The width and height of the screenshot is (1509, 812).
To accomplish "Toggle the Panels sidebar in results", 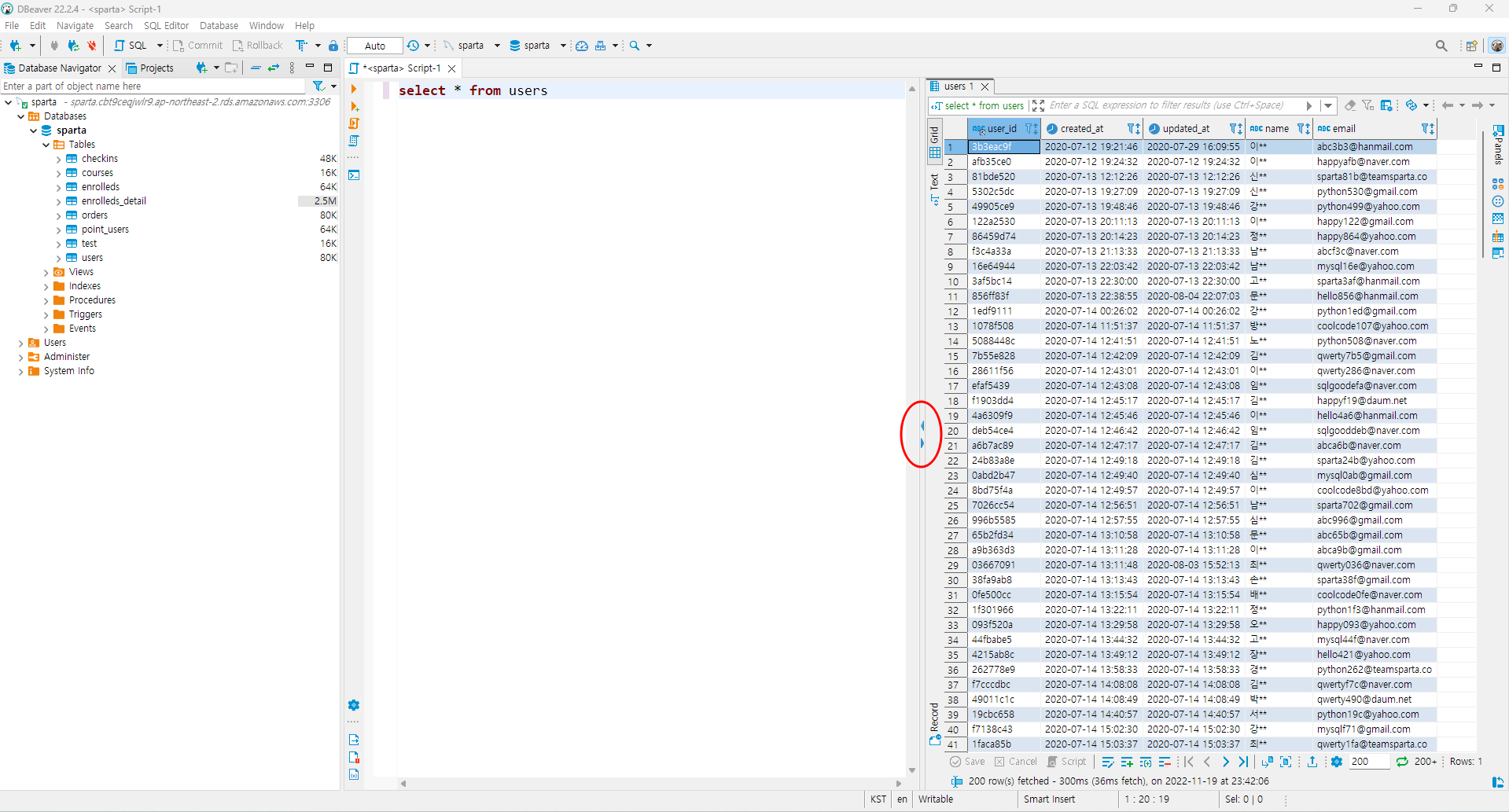I will pyautogui.click(x=1498, y=145).
